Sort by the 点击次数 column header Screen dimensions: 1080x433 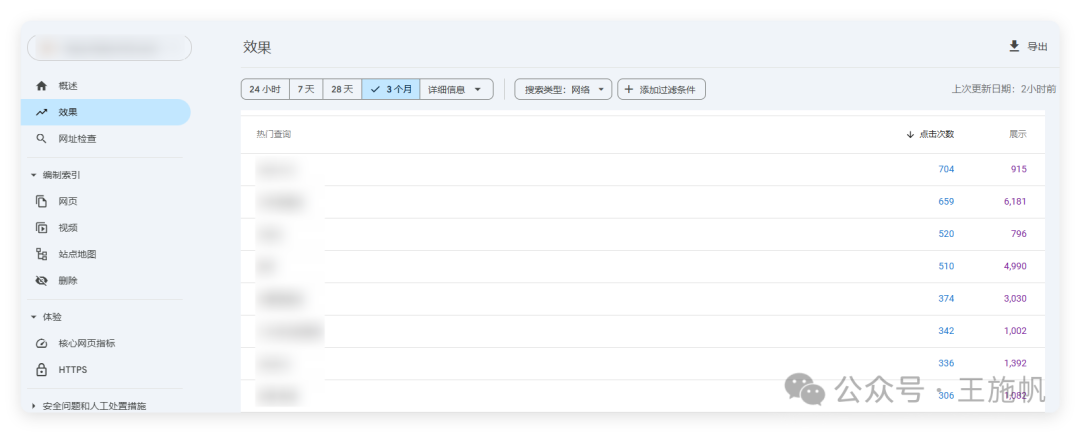931,135
